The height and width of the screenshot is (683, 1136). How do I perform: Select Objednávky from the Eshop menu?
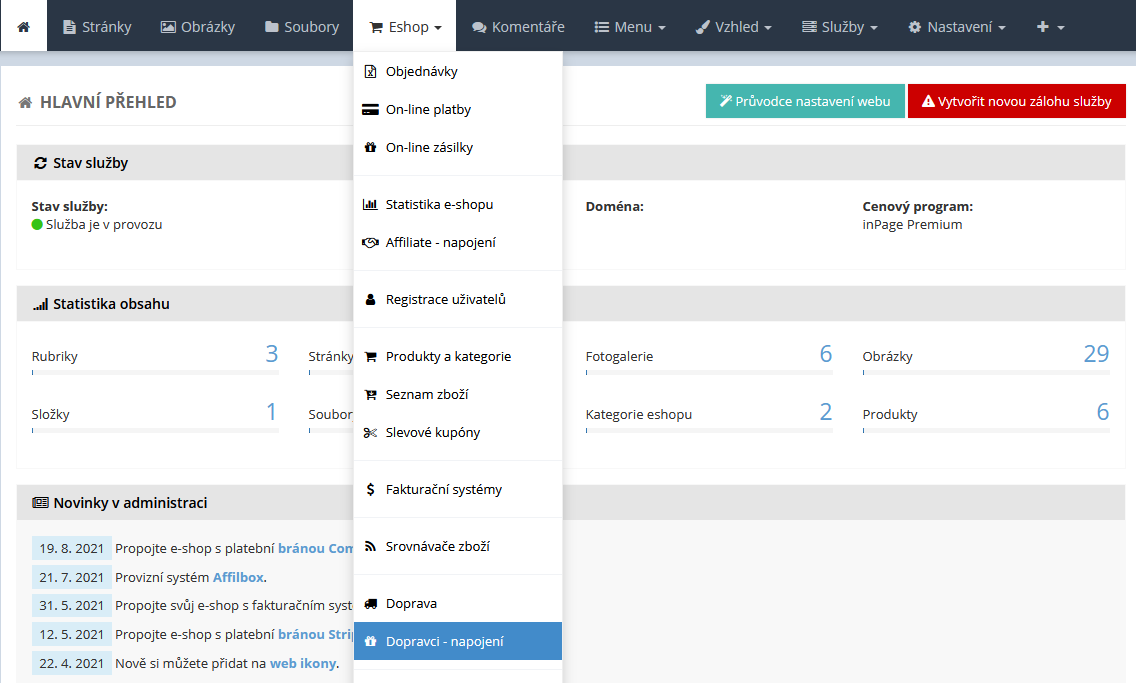point(421,72)
